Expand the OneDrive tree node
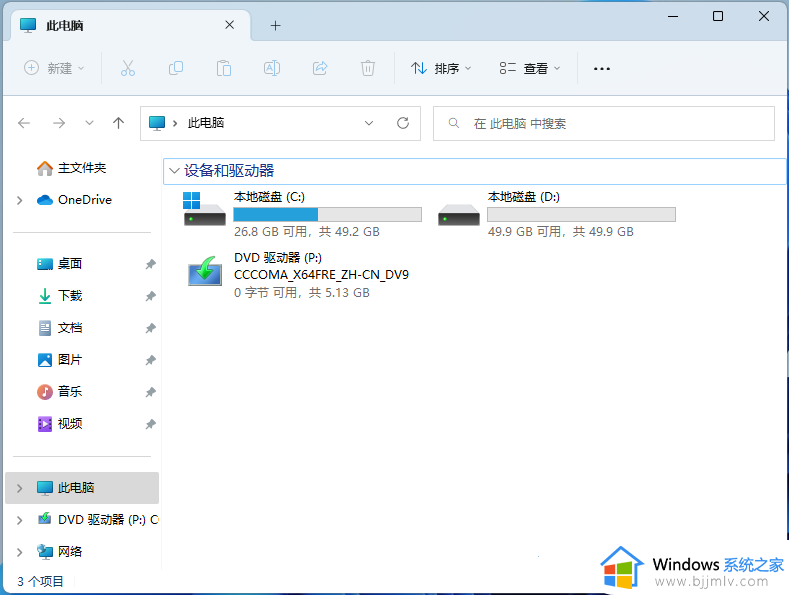 click(x=20, y=200)
